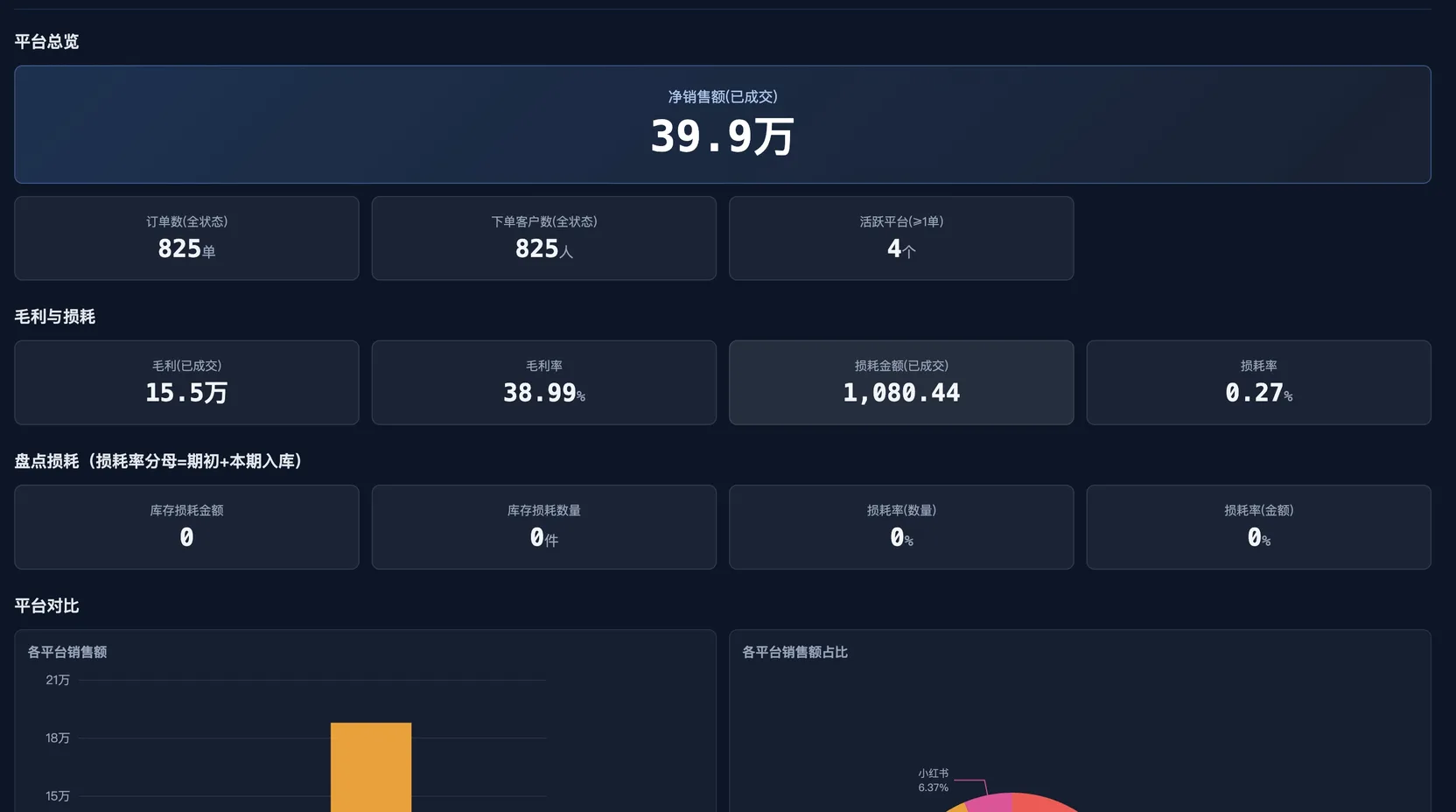Click the 活跃平台(≥1单) label

point(901,221)
